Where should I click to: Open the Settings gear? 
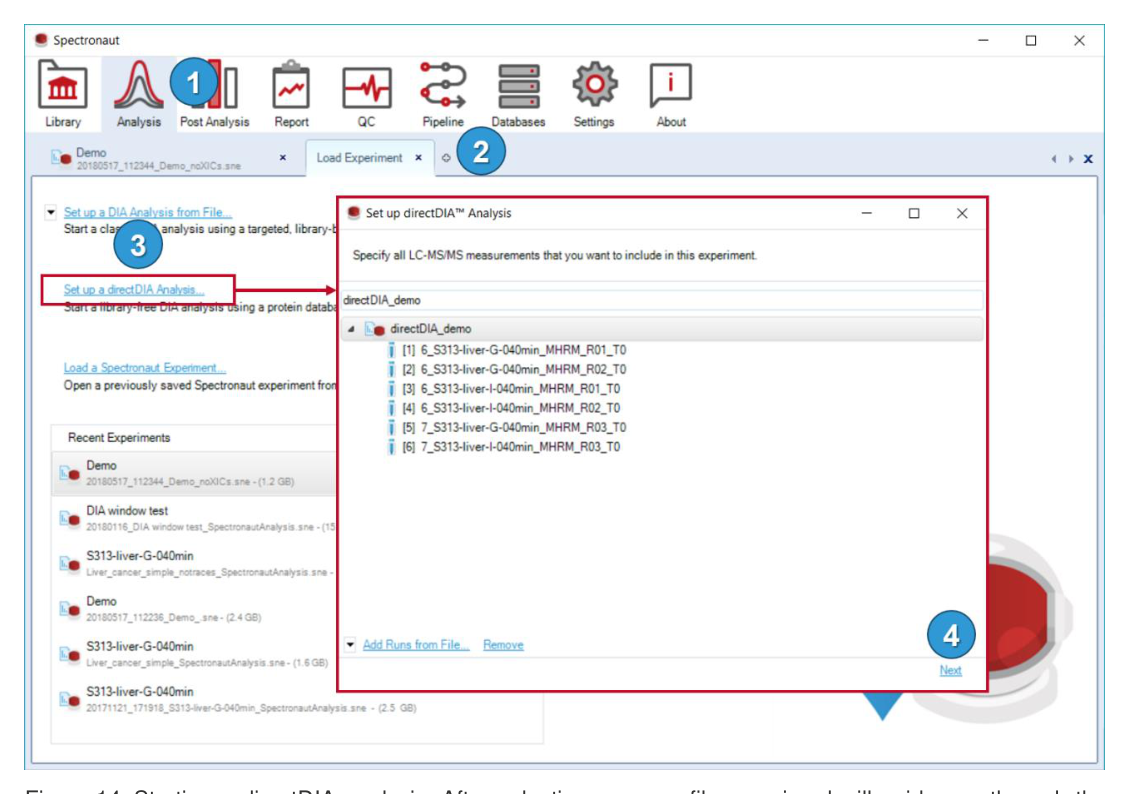(x=594, y=94)
